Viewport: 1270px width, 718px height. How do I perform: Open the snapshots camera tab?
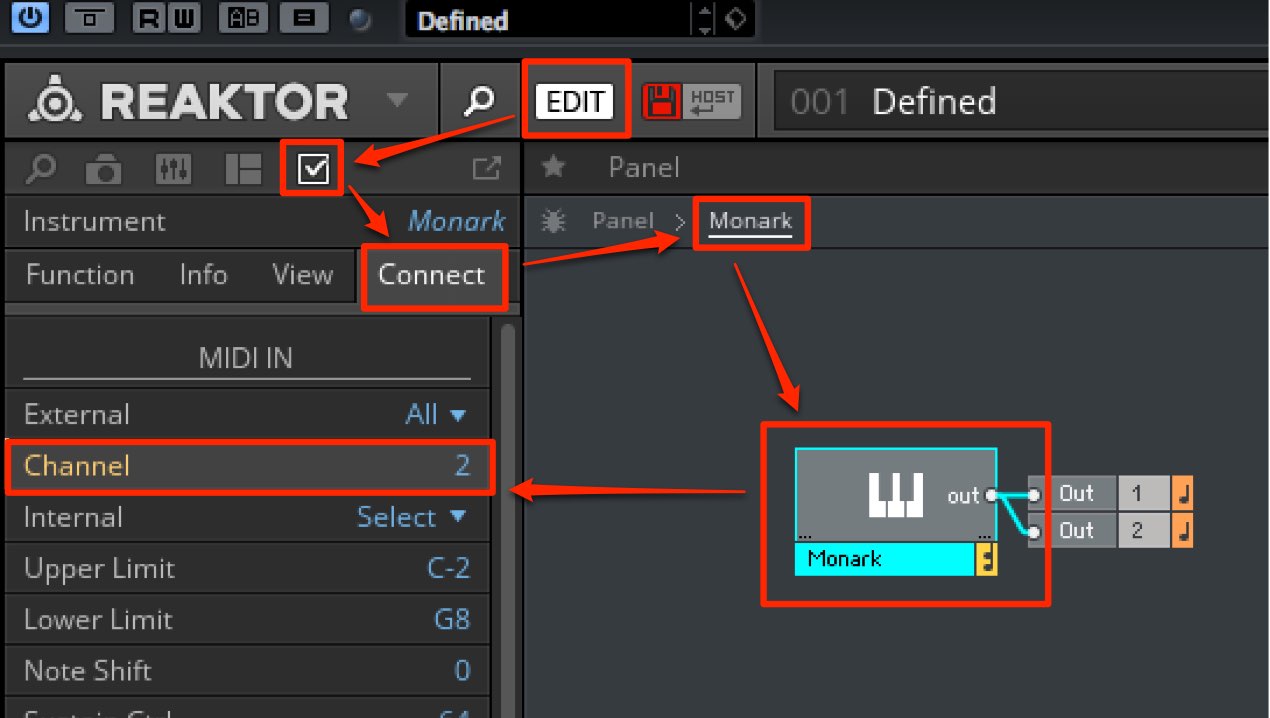[103, 170]
